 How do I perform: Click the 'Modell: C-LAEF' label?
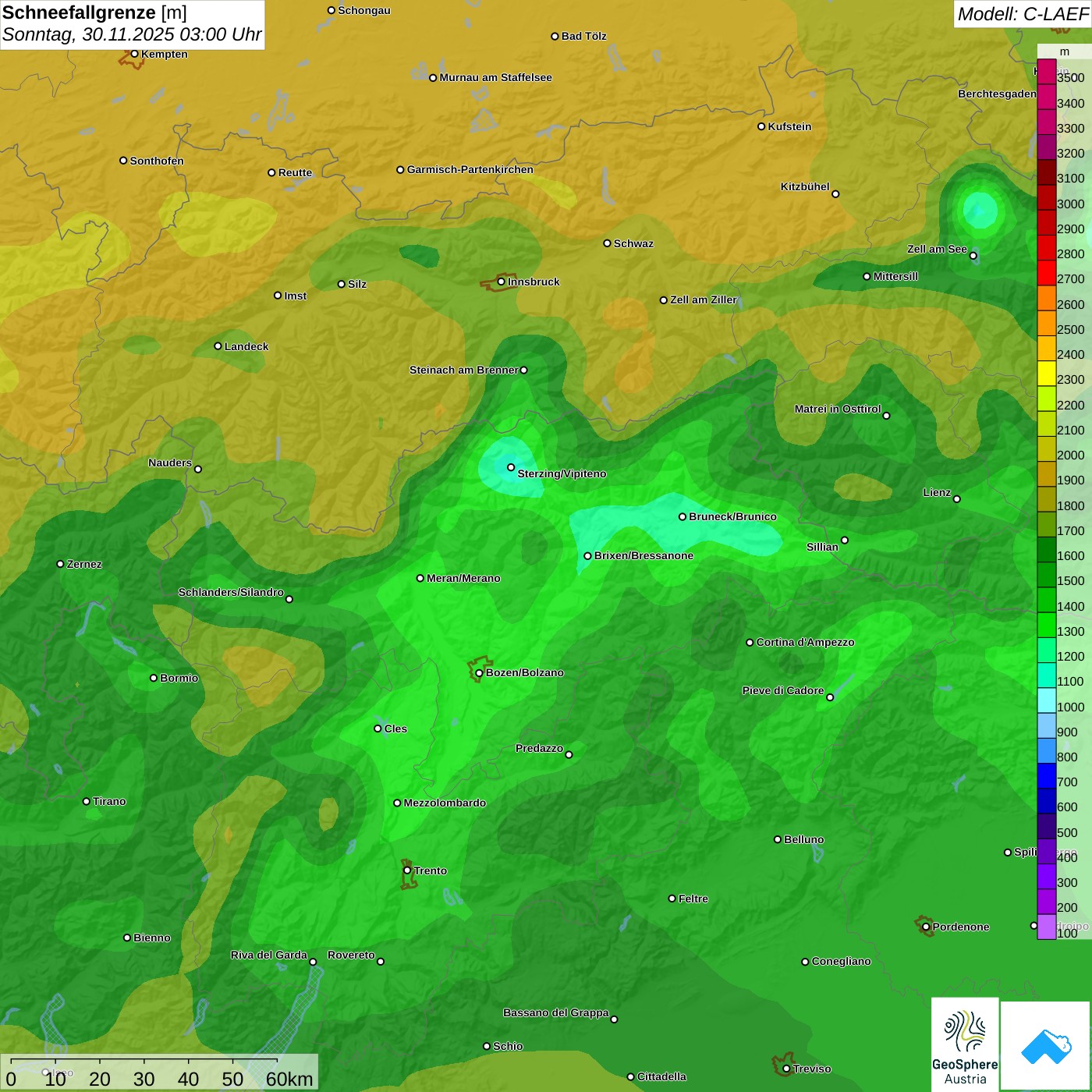click(x=1023, y=14)
